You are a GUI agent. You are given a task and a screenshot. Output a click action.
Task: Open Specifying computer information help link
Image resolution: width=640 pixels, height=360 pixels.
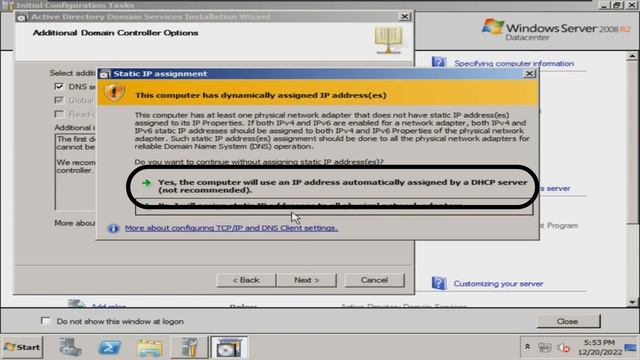514,63
